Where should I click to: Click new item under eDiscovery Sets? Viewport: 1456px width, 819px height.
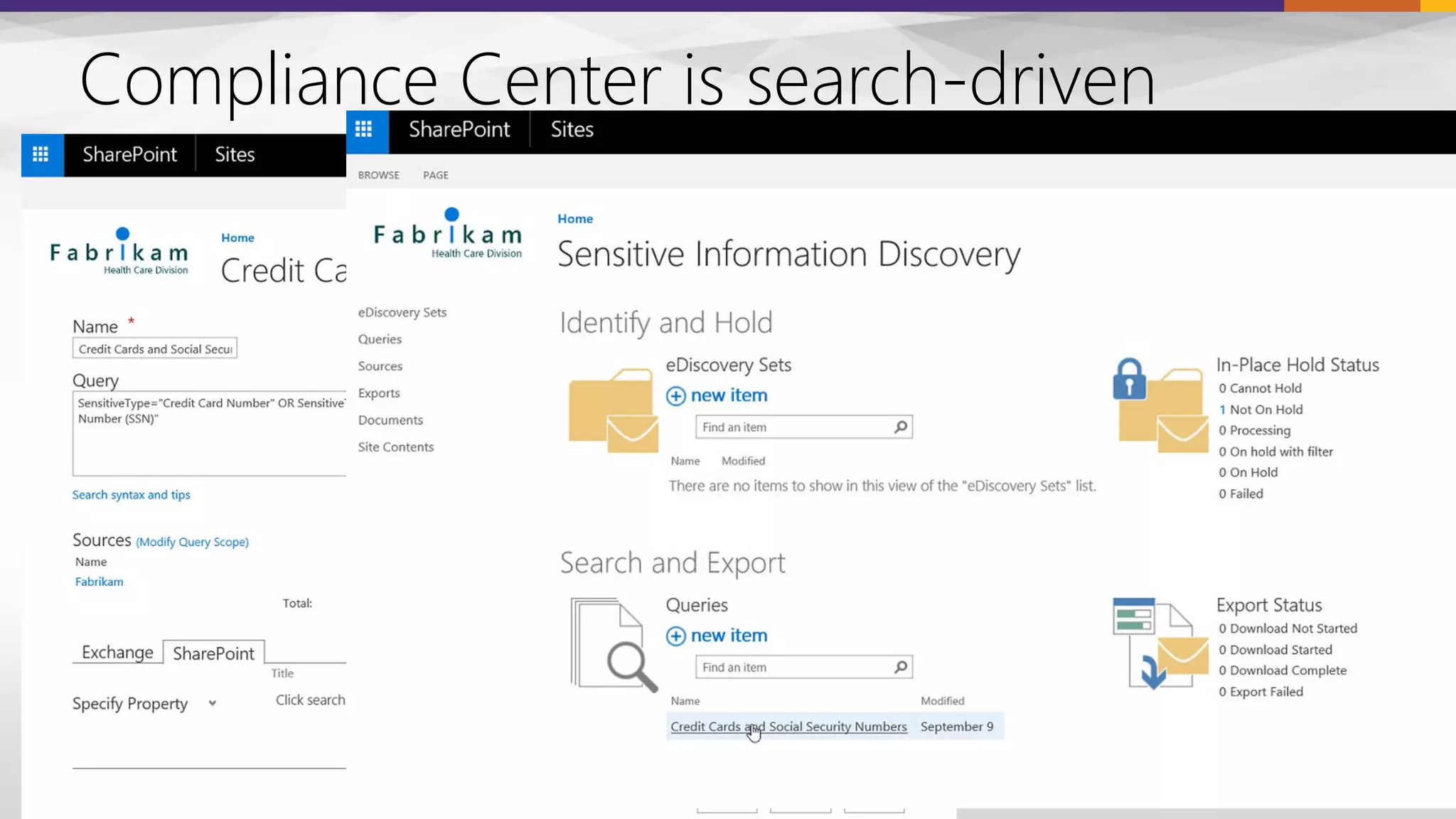coord(729,395)
